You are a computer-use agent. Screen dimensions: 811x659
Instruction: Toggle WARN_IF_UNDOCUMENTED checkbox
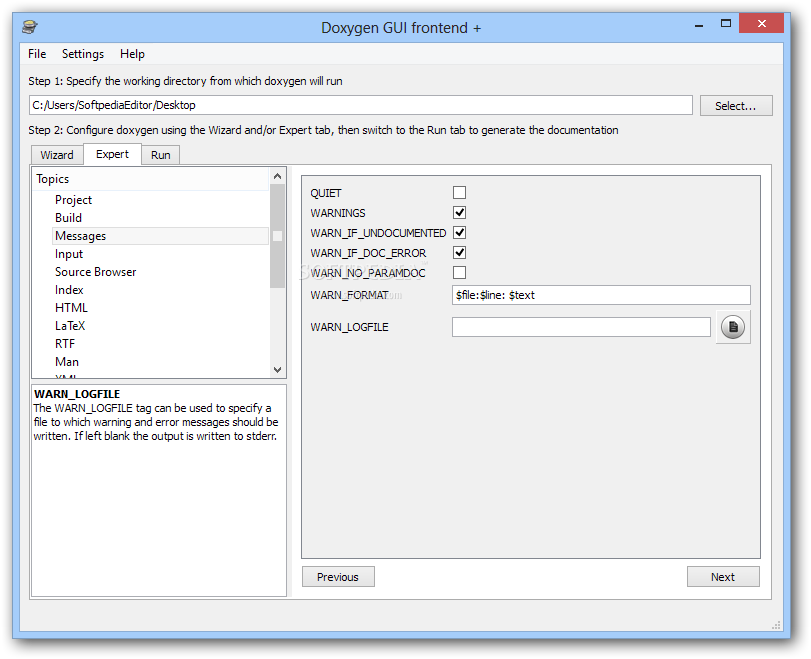tap(459, 232)
